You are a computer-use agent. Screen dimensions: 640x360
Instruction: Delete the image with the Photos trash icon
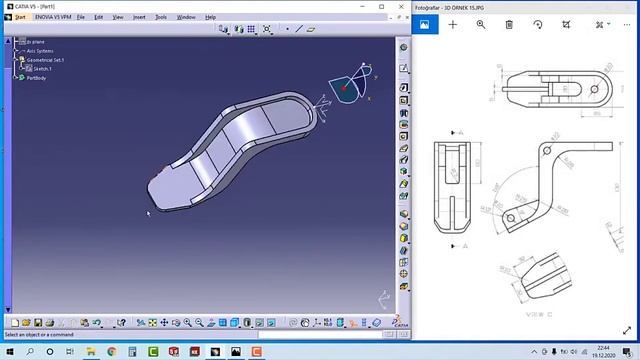[x=509, y=24]
